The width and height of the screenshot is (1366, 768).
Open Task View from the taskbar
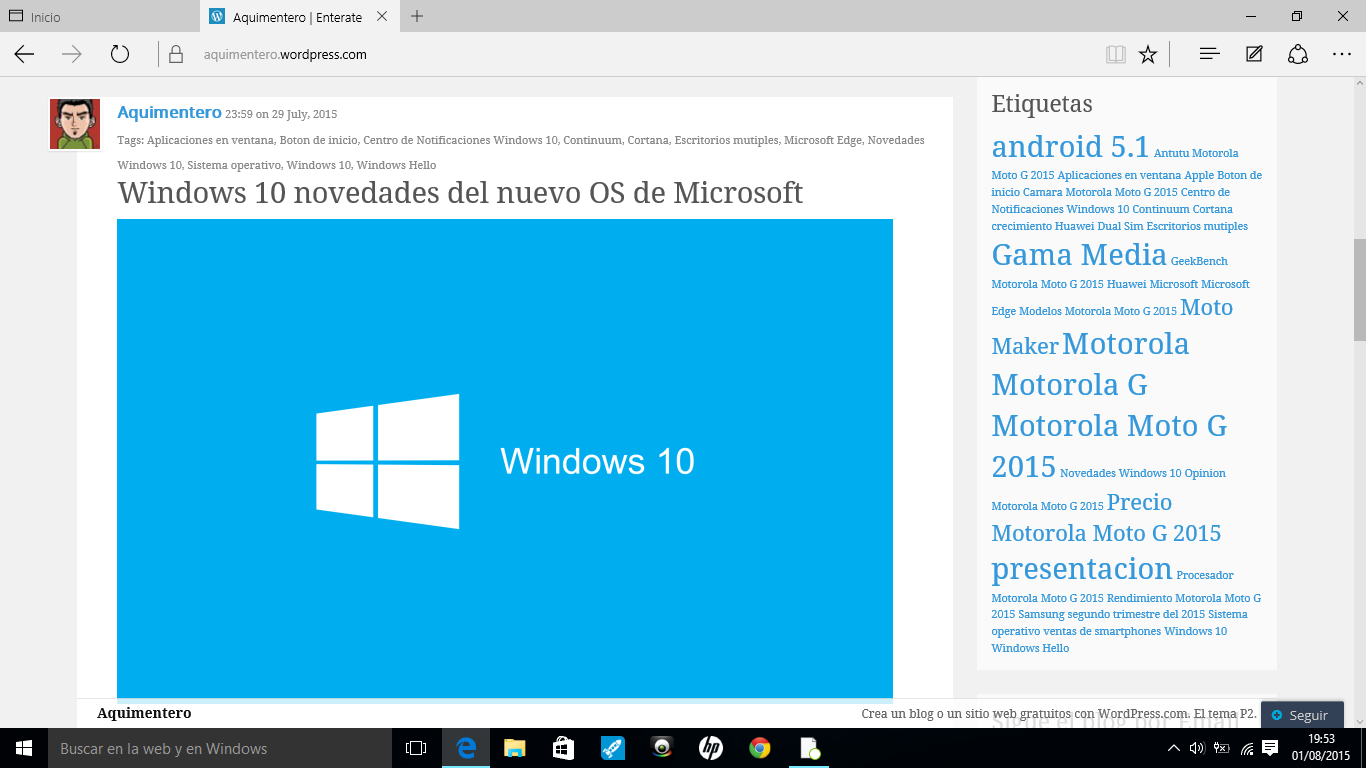tap(416, 748)
